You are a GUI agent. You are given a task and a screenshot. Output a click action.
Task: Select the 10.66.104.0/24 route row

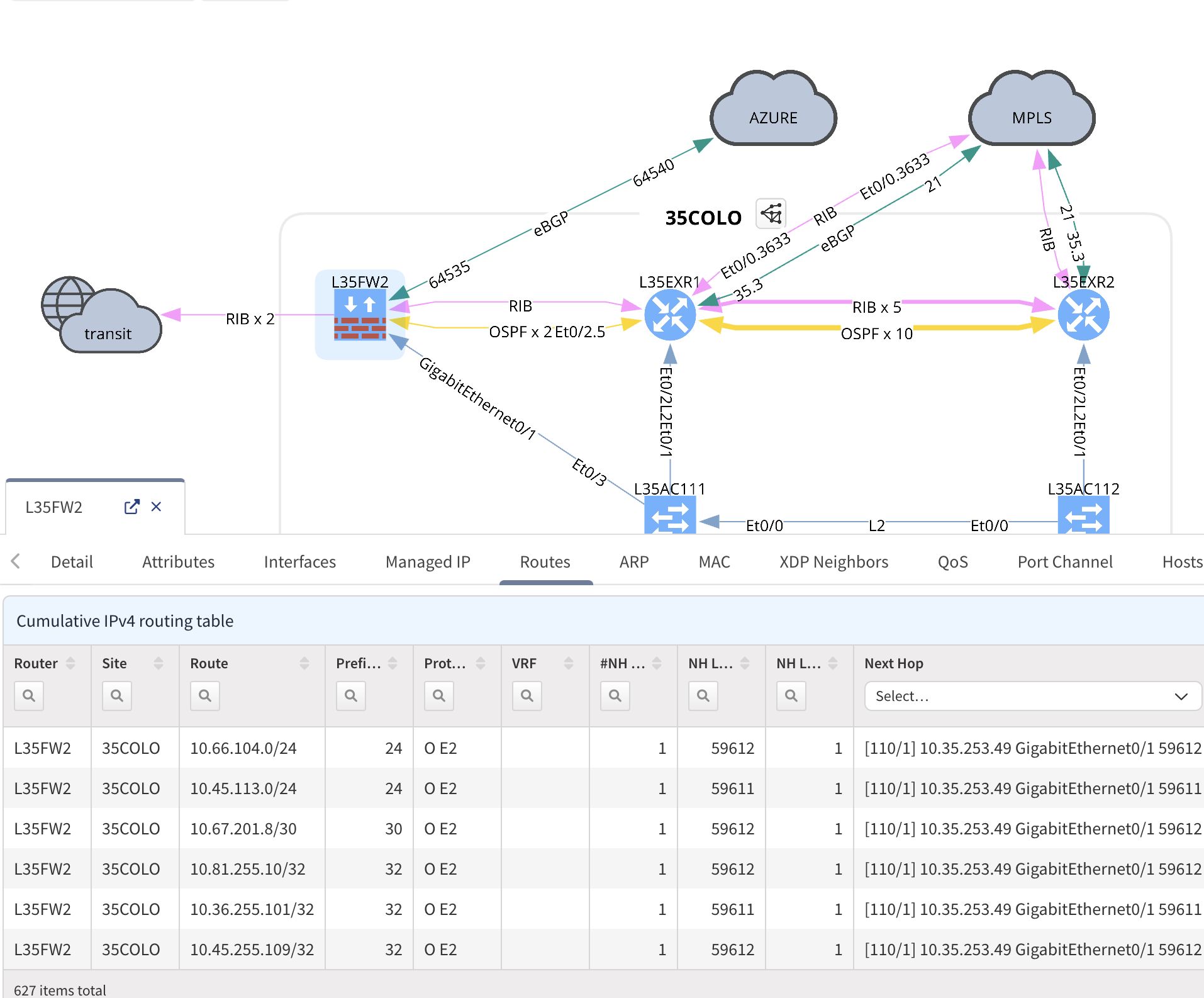243,748
